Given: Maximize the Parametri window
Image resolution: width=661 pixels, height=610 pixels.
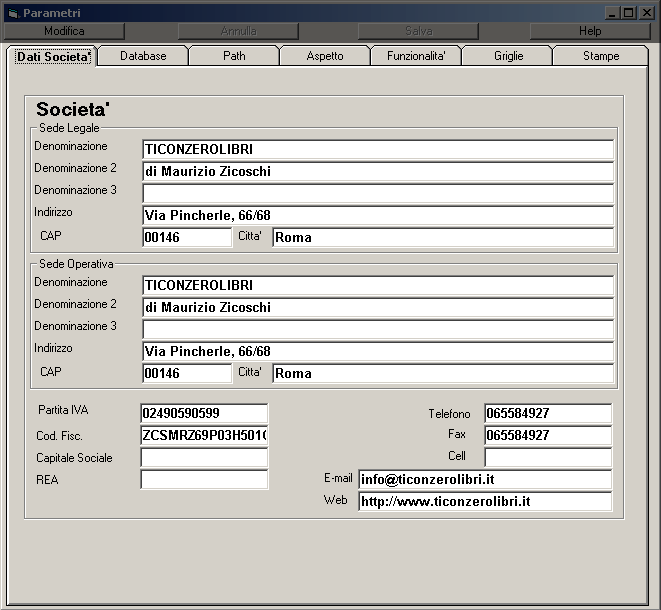Looking at the screenshot, I should (x=628, y=13).
